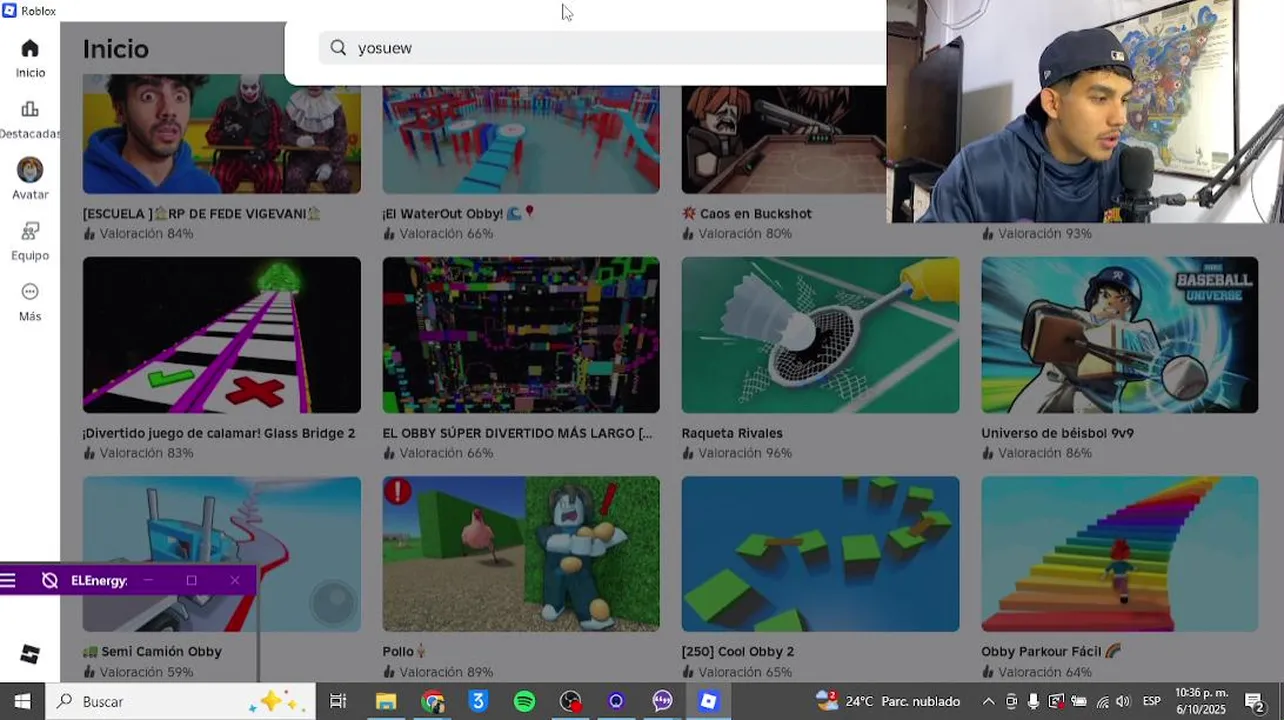The width and height of the screenshot is (1284, 720).
Task: Open File Explorer from taskbar
Action: tap(386, 701)
